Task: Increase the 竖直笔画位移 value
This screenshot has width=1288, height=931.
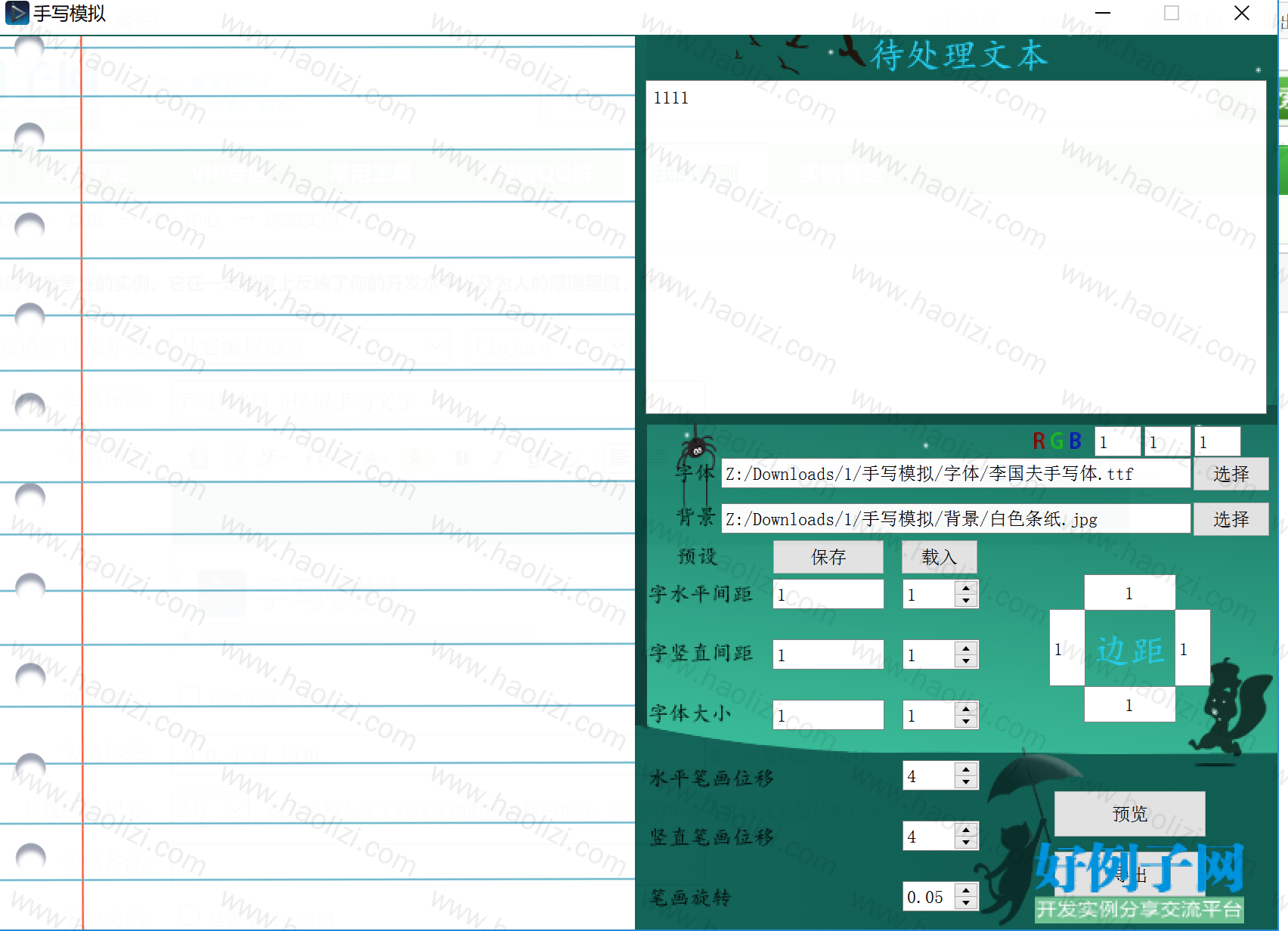Action: pos(966,829)
